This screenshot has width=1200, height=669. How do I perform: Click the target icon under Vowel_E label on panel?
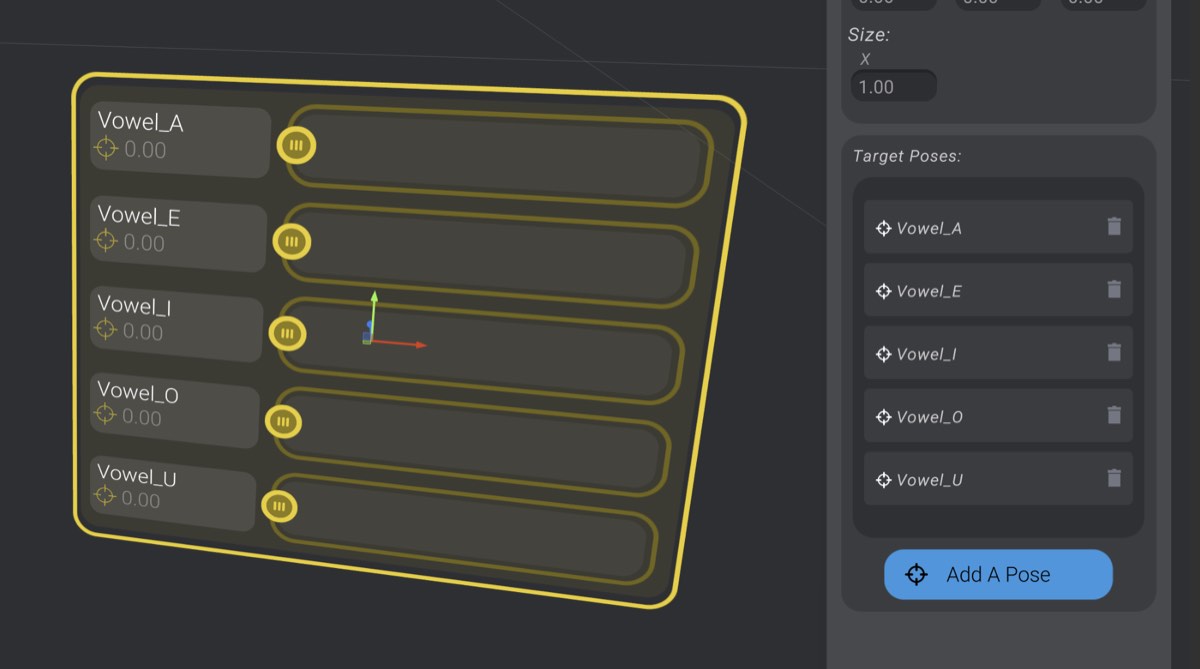click(x=105, y=241)
